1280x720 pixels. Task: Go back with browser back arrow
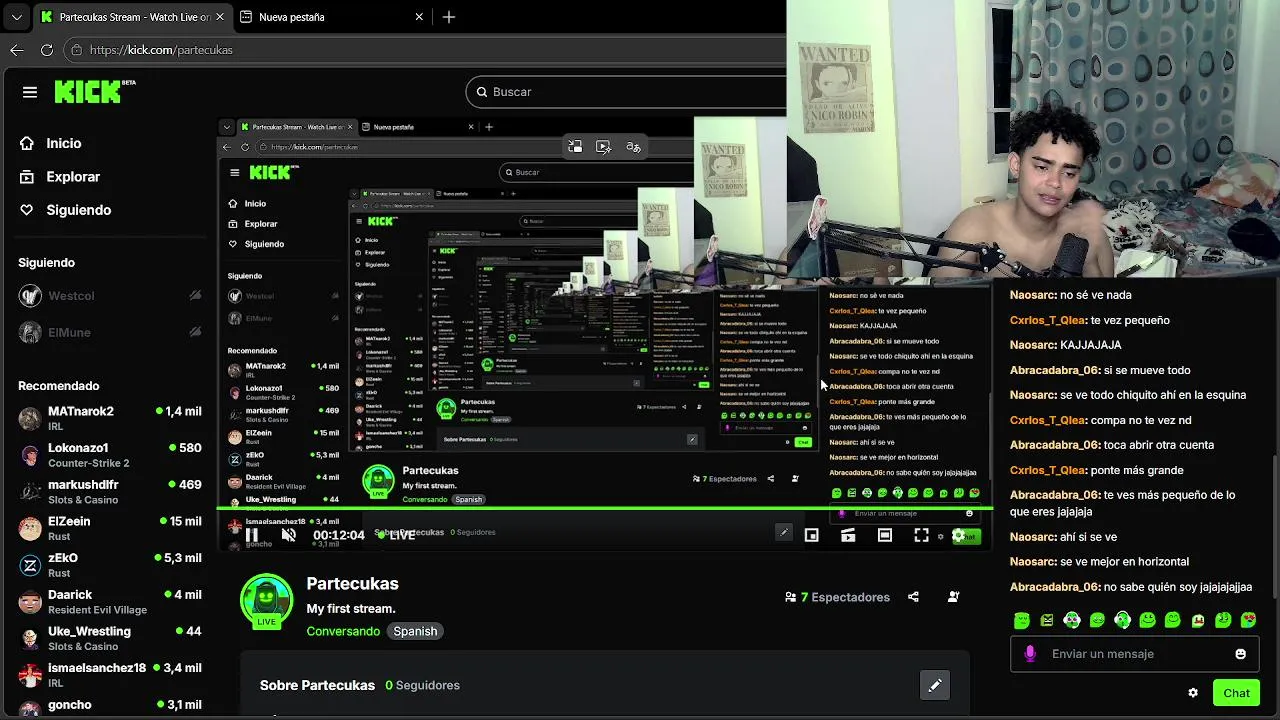17,49
